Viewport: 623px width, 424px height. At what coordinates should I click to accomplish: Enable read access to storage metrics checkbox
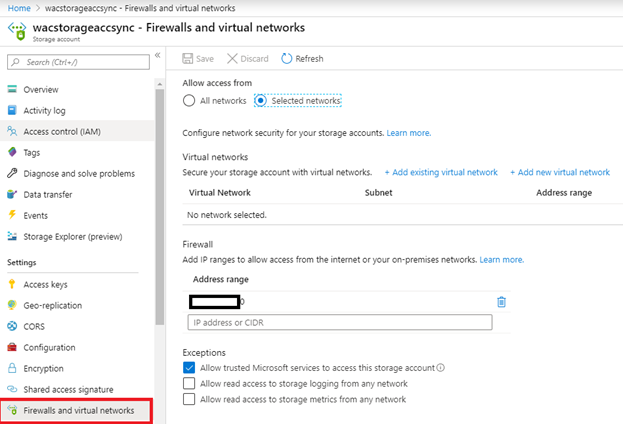click(x=189, y=399)
